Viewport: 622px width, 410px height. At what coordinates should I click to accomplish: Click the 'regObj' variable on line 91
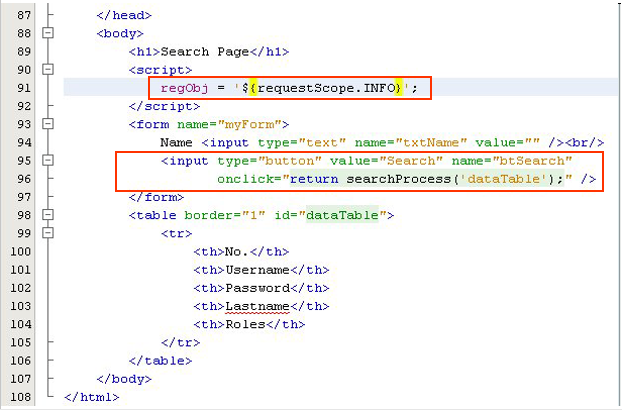(x=184, y=88)
